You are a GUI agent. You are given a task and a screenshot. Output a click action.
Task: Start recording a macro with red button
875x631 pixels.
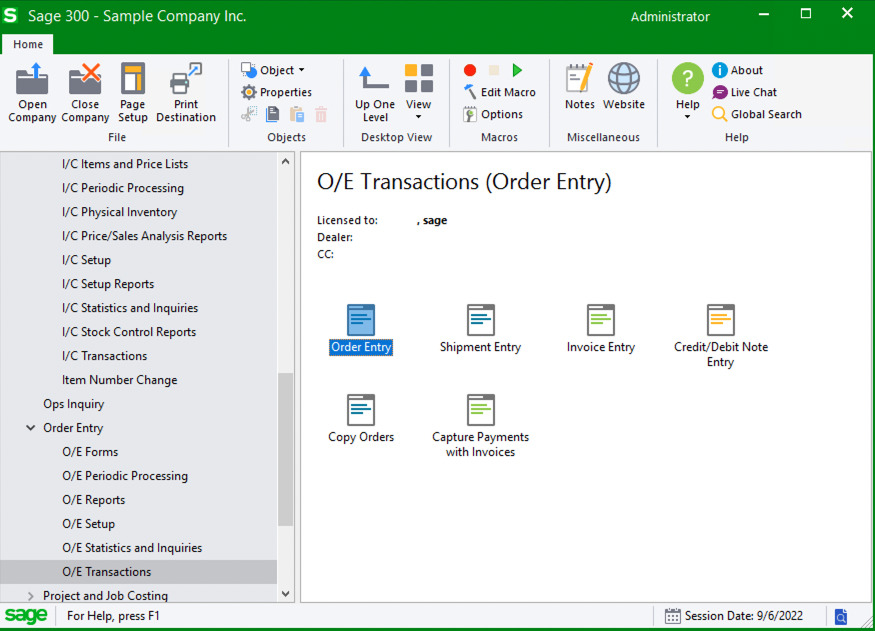(x=470, y=70)
